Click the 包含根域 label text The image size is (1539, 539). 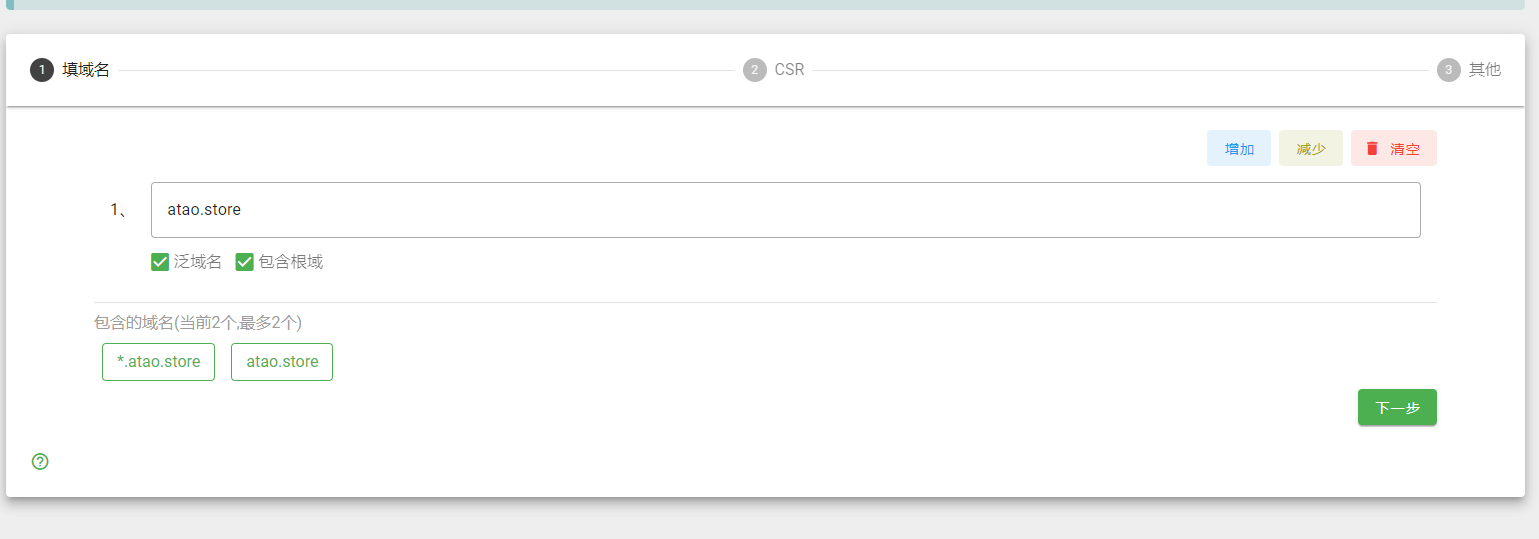click(291, 262)
